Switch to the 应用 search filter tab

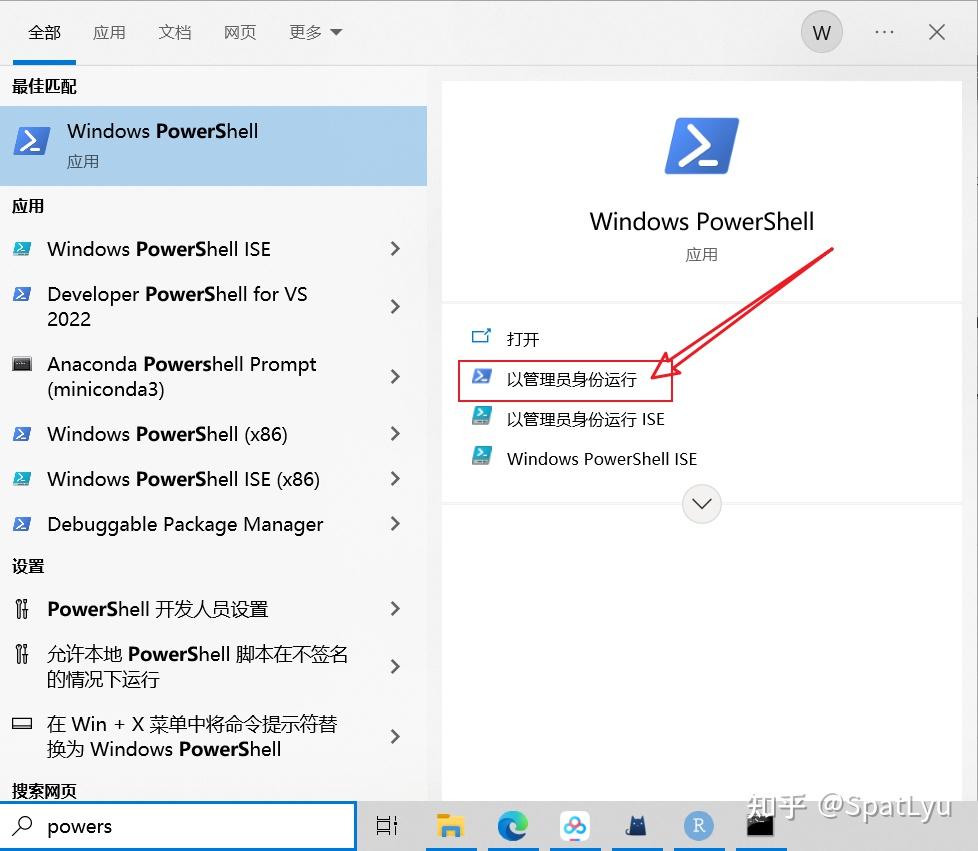pos(109,32)
